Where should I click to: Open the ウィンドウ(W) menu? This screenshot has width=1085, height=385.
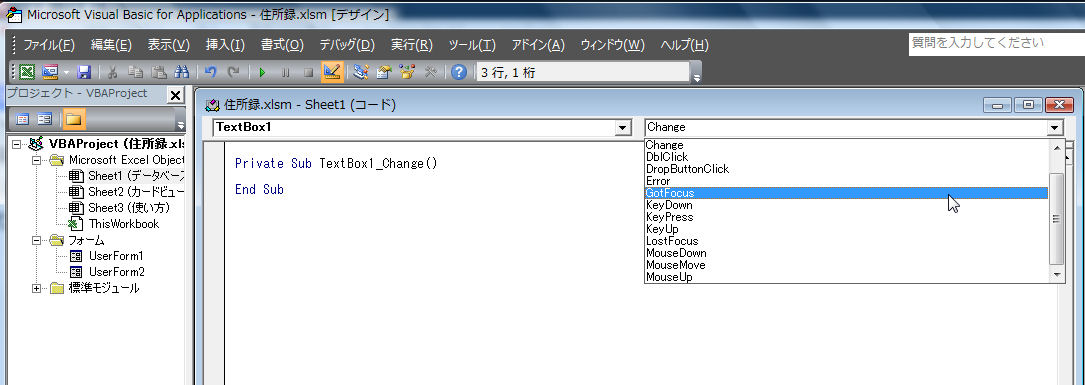[612, 45]
